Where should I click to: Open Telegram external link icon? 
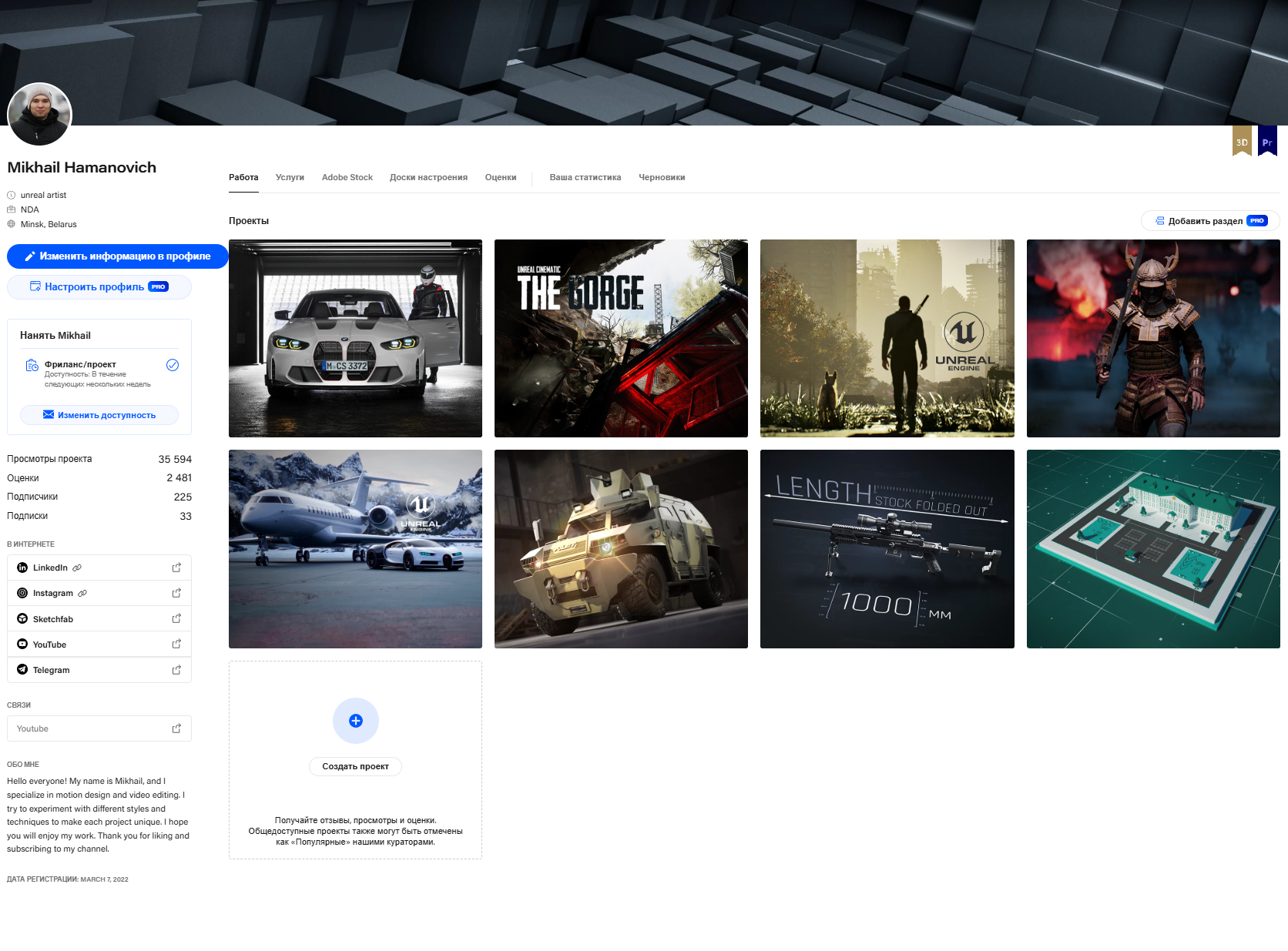click(176, 670)
